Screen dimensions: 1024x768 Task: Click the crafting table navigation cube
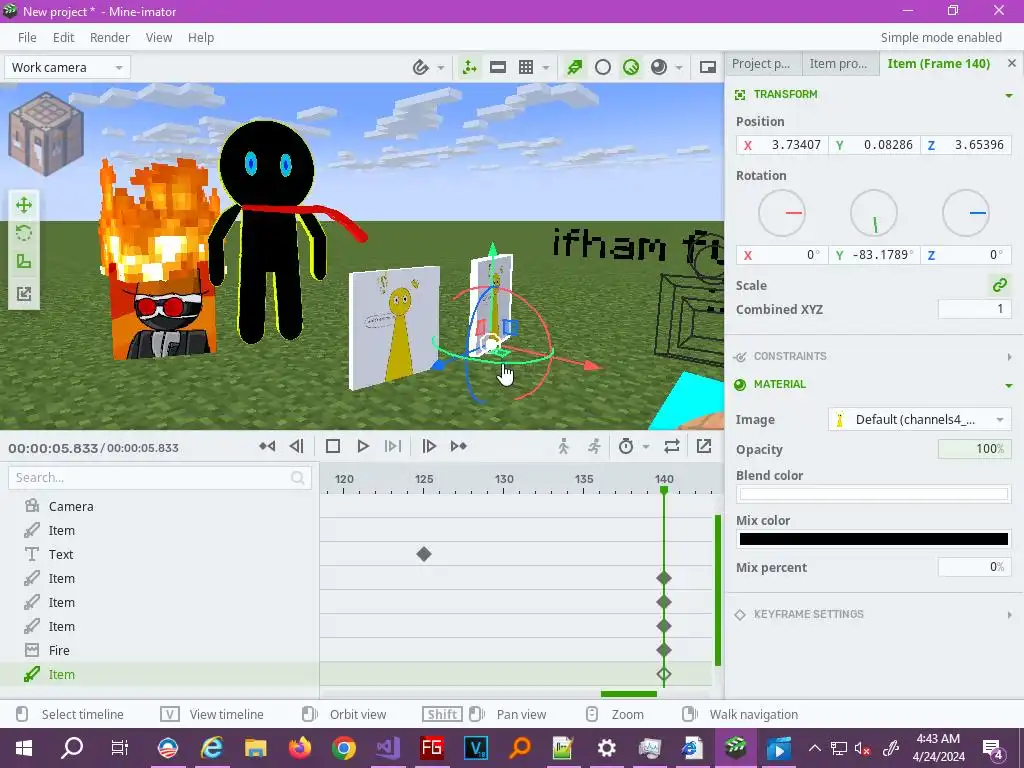pyautogui.click(x=46, y=135)
